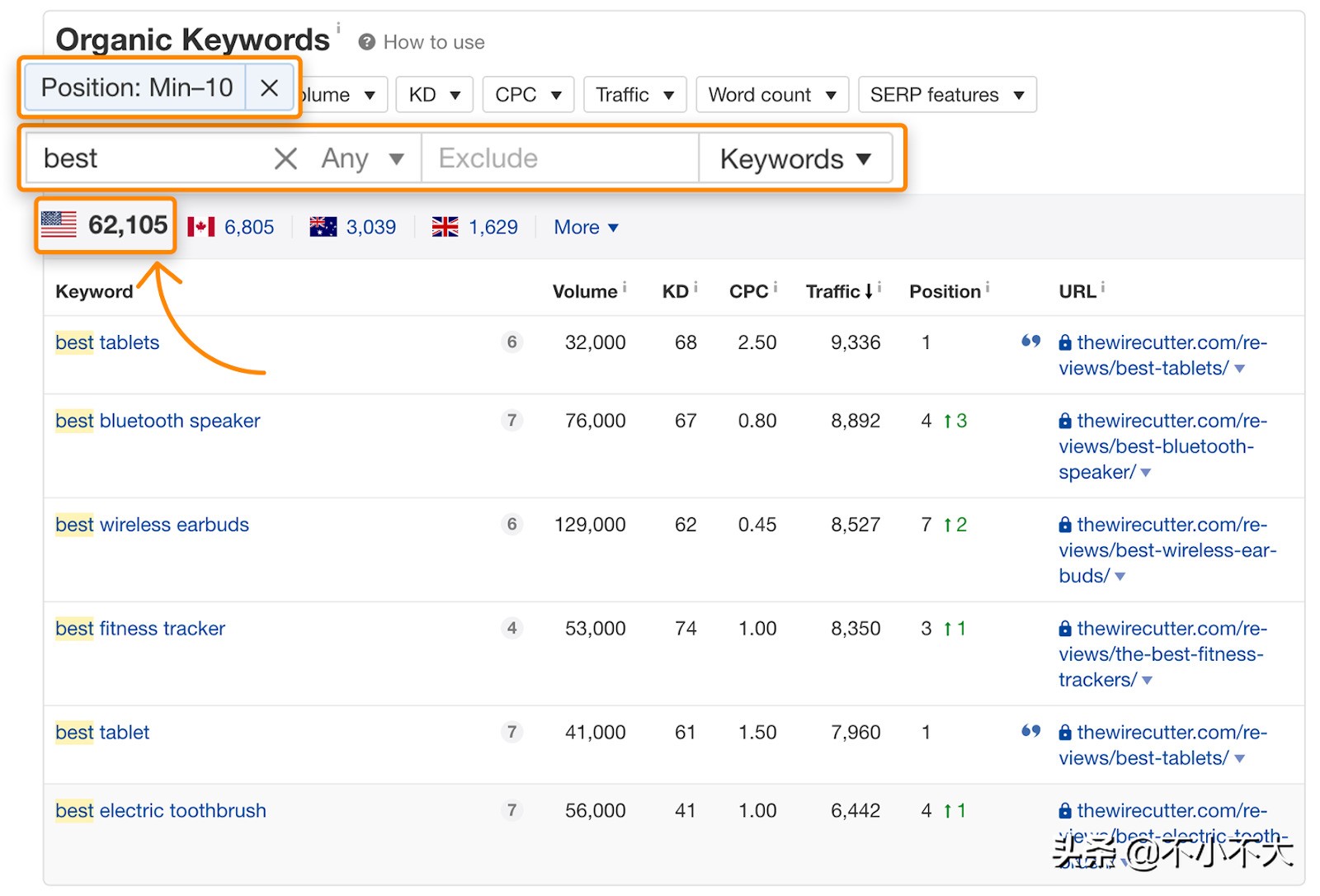Open the Any match-type dropdown

click(x=362, y=158)
